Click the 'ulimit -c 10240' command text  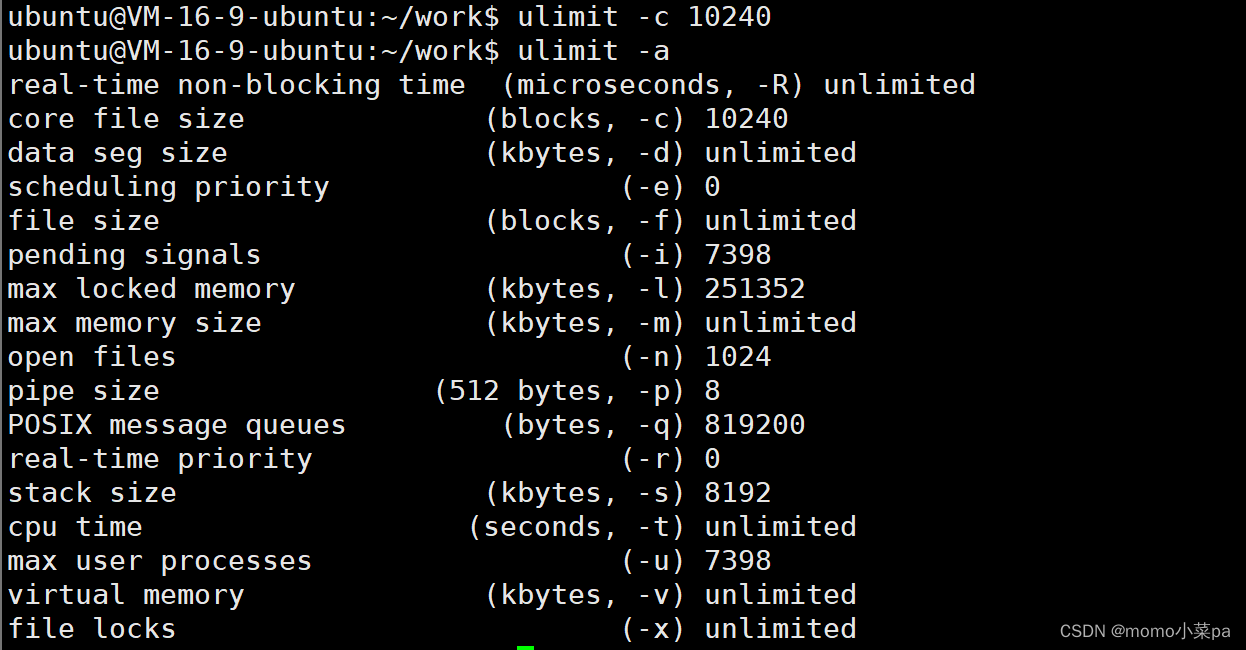(x=644, y=17)
